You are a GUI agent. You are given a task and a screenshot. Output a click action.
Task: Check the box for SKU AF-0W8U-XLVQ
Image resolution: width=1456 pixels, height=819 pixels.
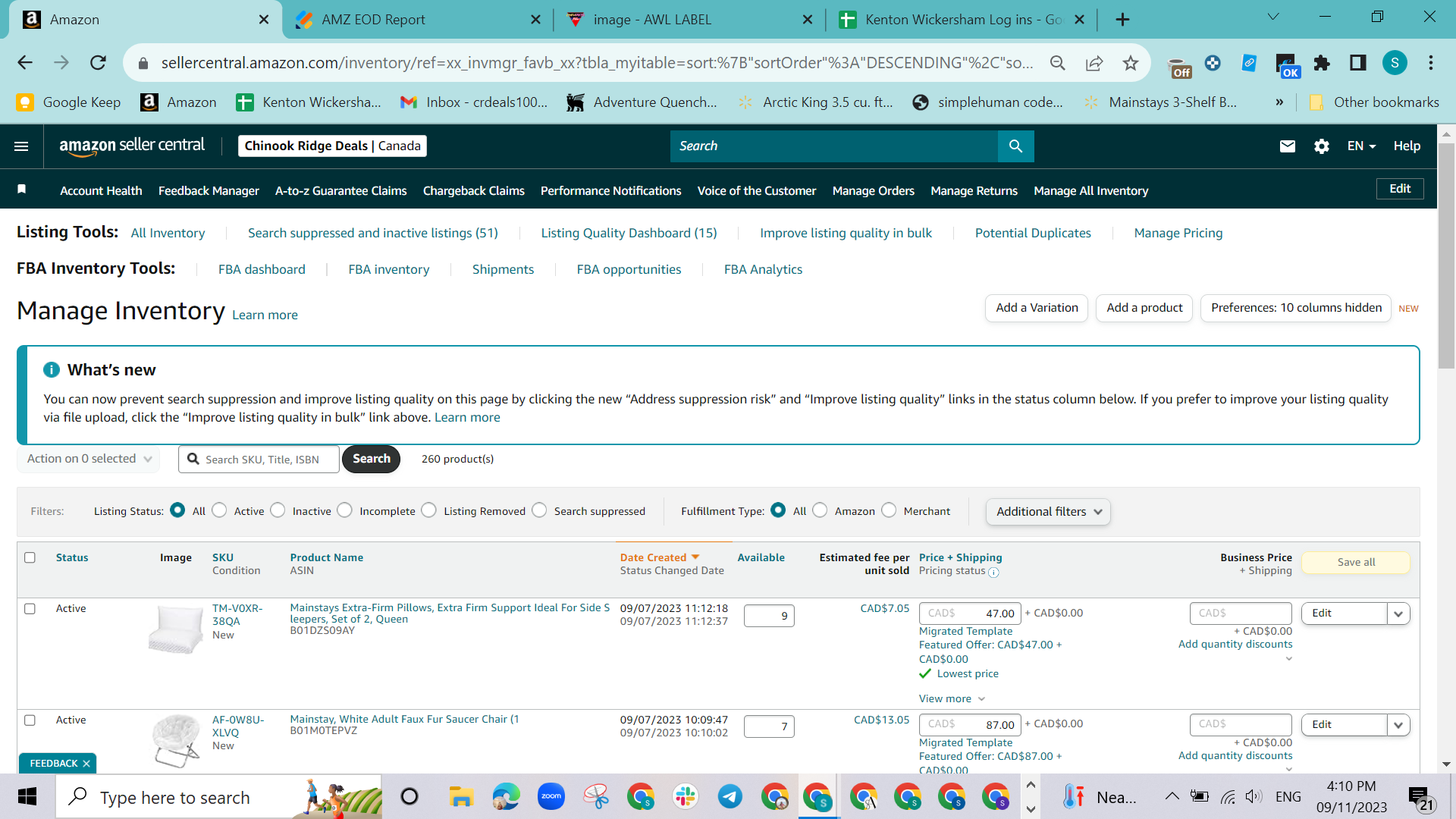pos(30,720)
